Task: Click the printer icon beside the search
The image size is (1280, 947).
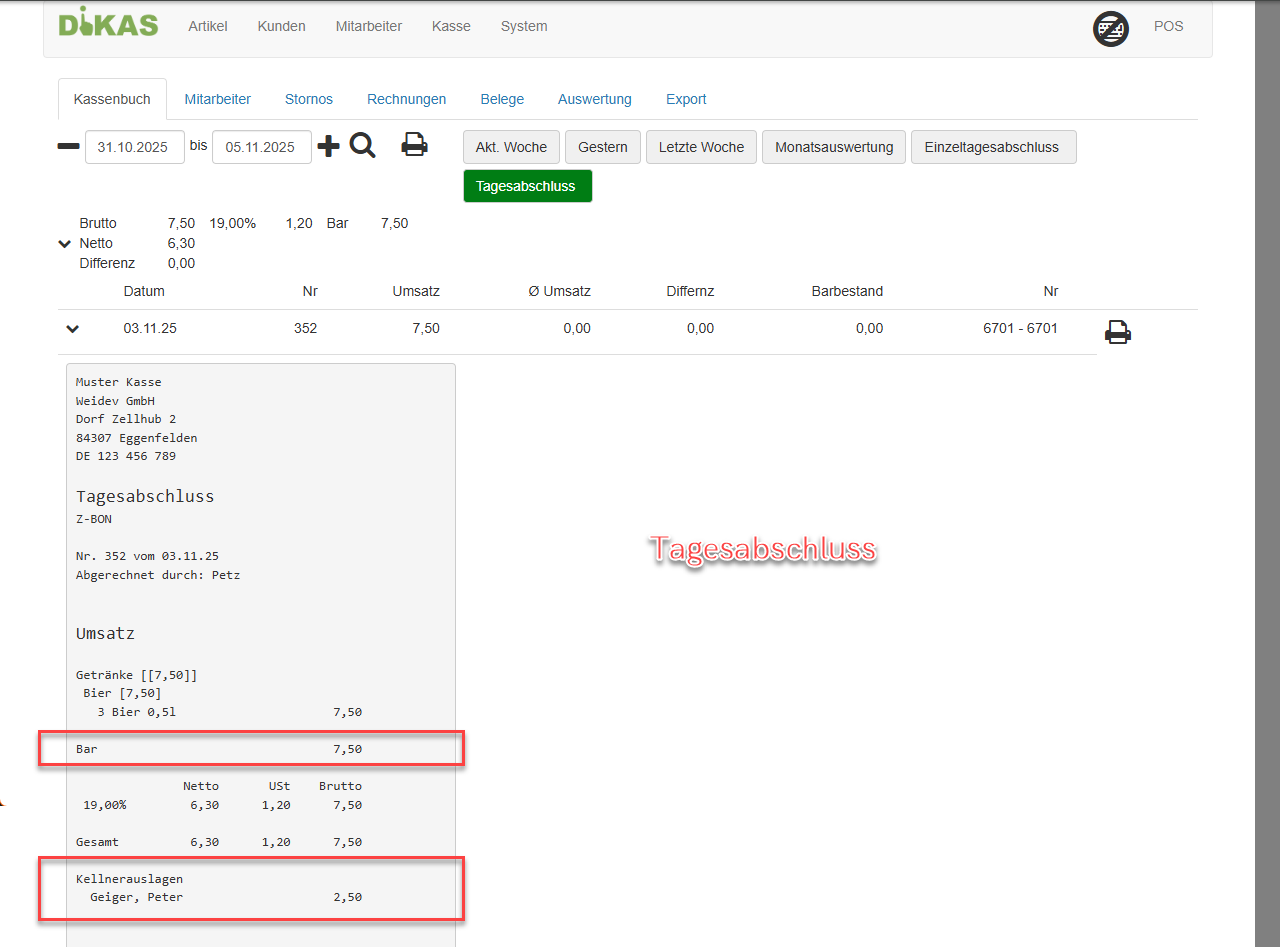Action: [414, 145]
